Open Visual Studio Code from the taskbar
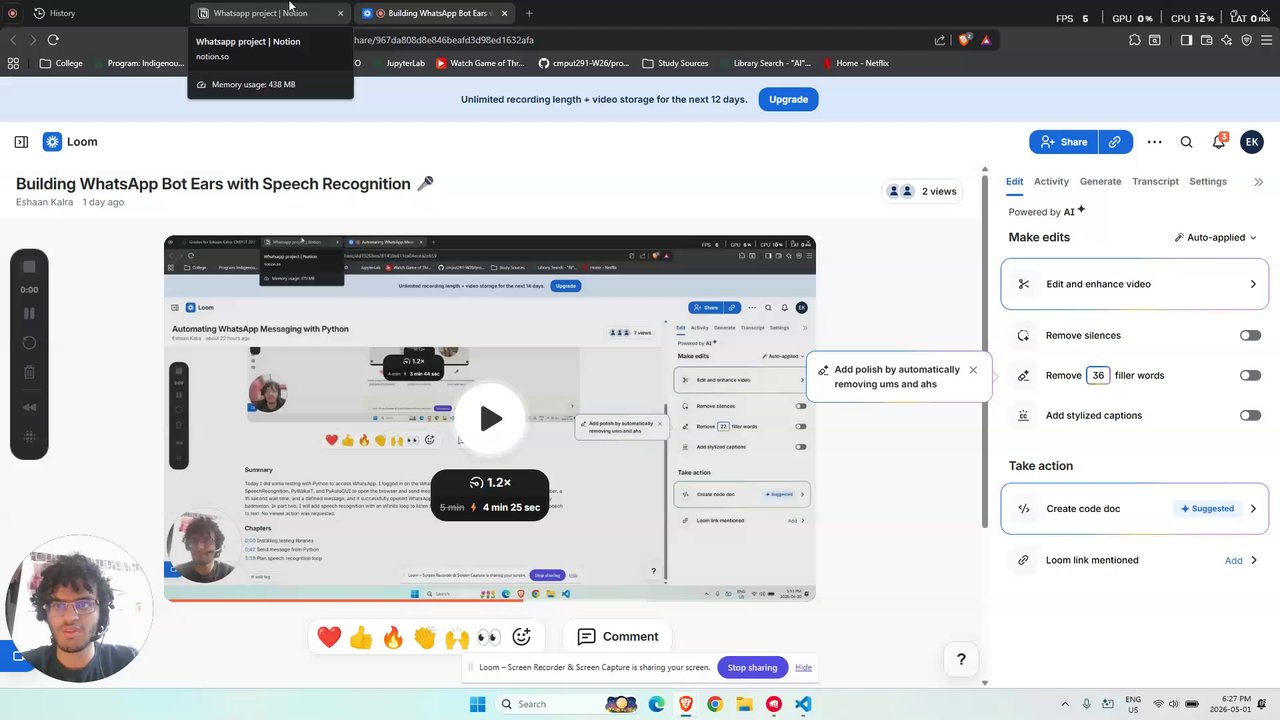The image size is (1280, 720). point(803,704)
